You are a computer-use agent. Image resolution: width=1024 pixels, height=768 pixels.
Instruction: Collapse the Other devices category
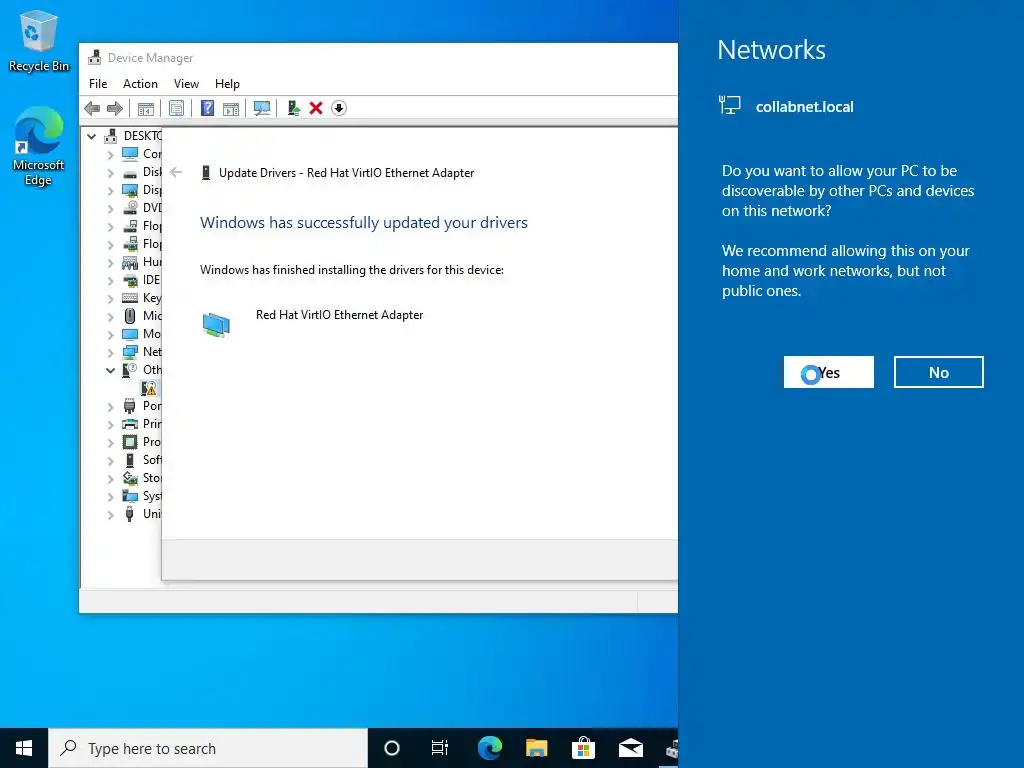(110, 370)
